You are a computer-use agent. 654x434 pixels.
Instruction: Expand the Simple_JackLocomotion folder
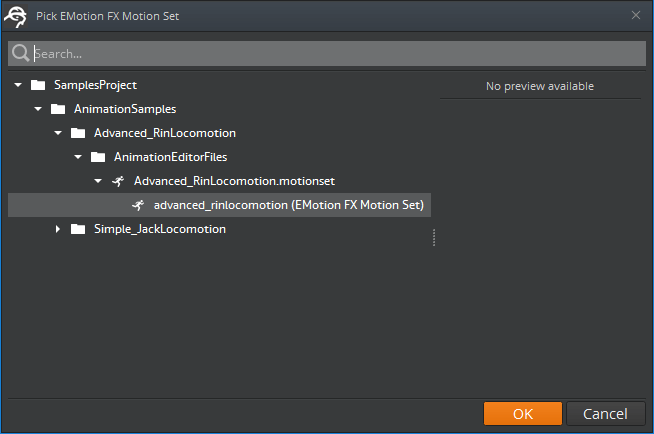pos(58,229)
